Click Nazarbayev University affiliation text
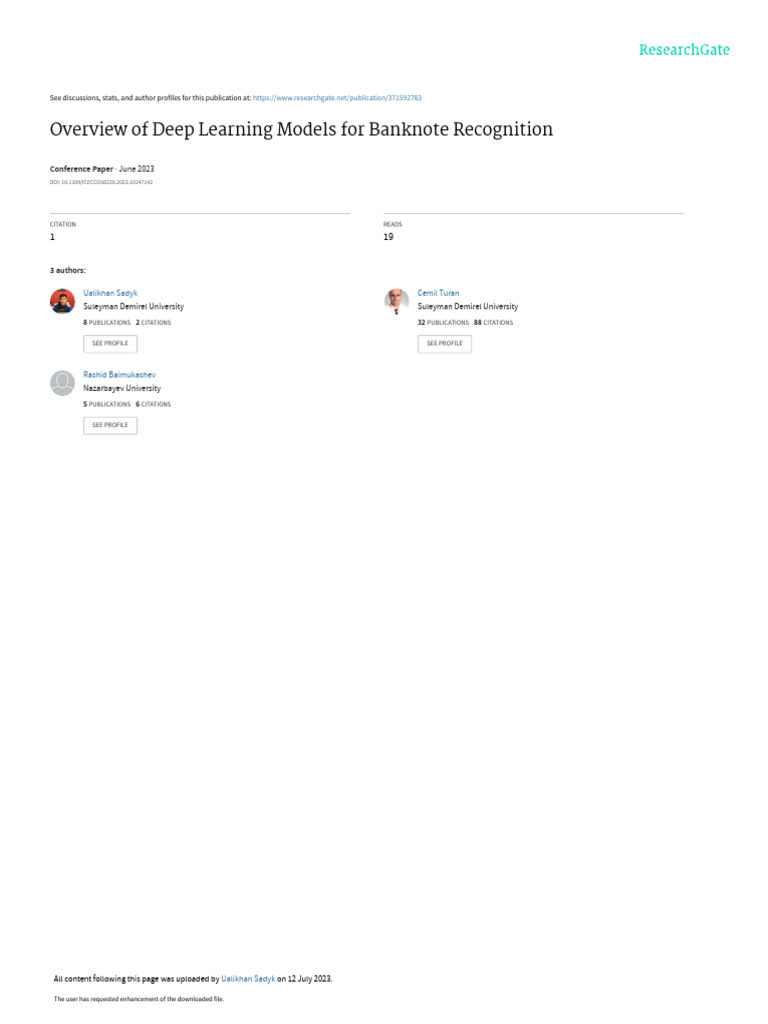 pyautogui.click(x=122, y=388)
